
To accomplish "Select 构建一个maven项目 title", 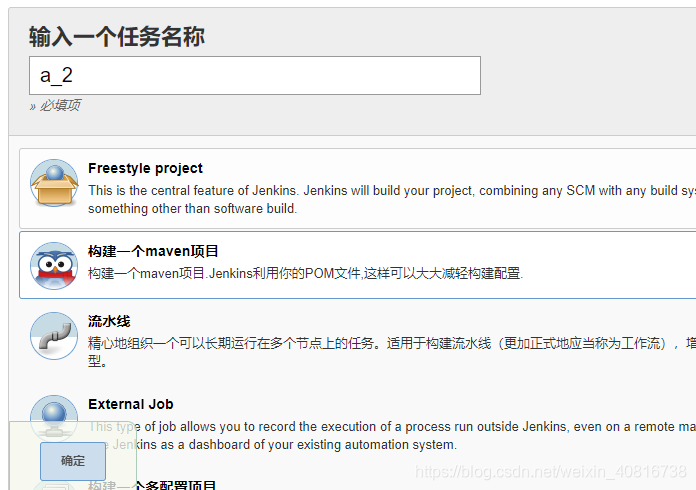I will (153, 251).
